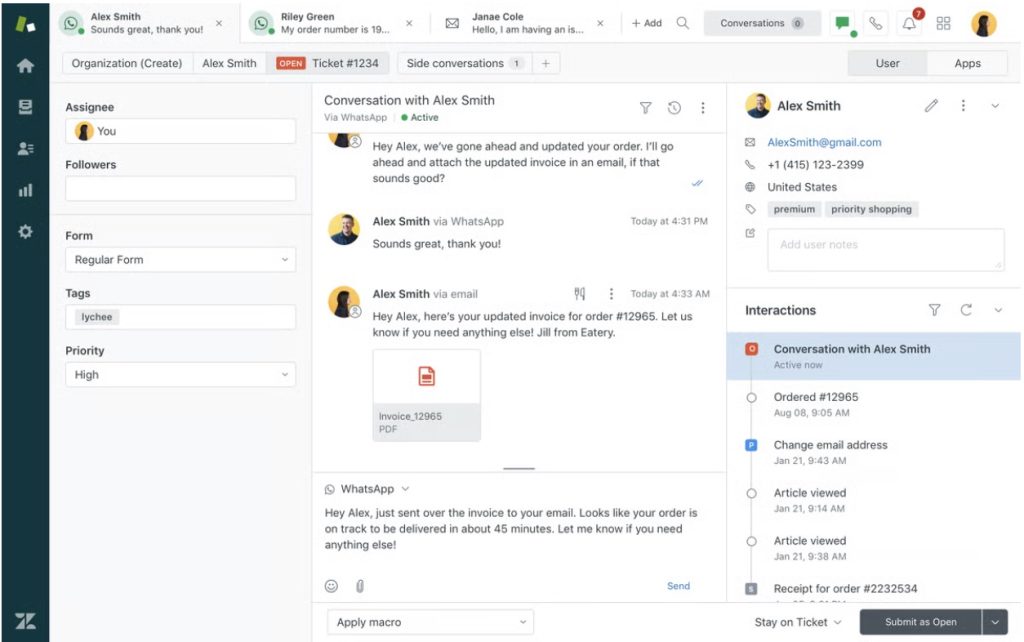Switch to the Apps tab
The width and height of the screenshot is (1024, 642).
pyautogui.click(x=966, y=62)
